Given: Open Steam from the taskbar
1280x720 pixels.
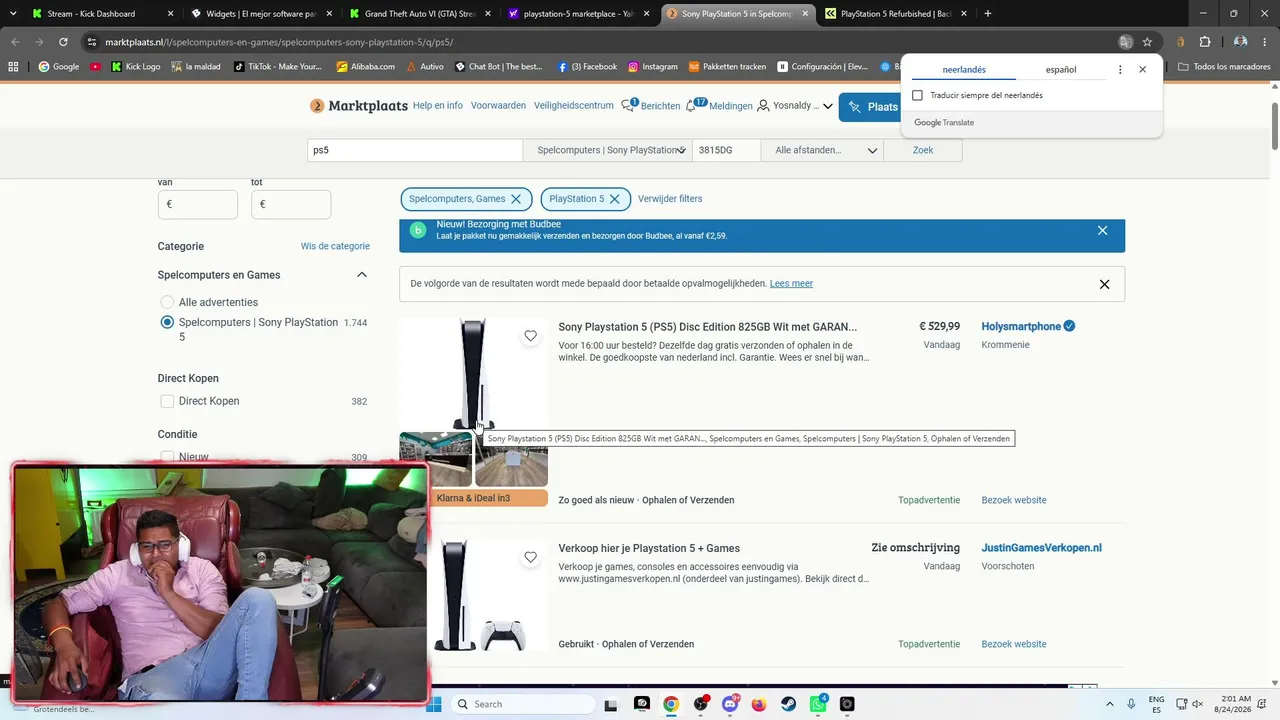Looking at the screenshot, I should click(x=789, y=704).
